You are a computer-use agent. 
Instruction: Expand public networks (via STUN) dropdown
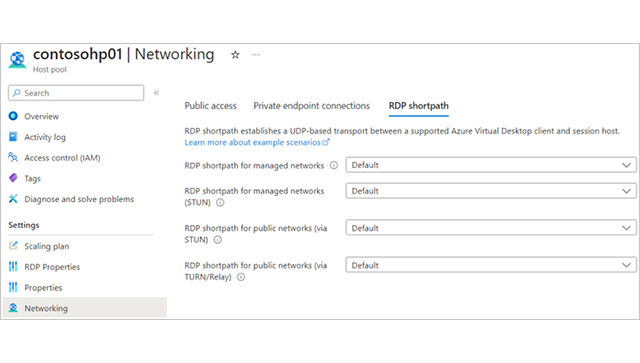pyautogui.click(x=491, y=228)
